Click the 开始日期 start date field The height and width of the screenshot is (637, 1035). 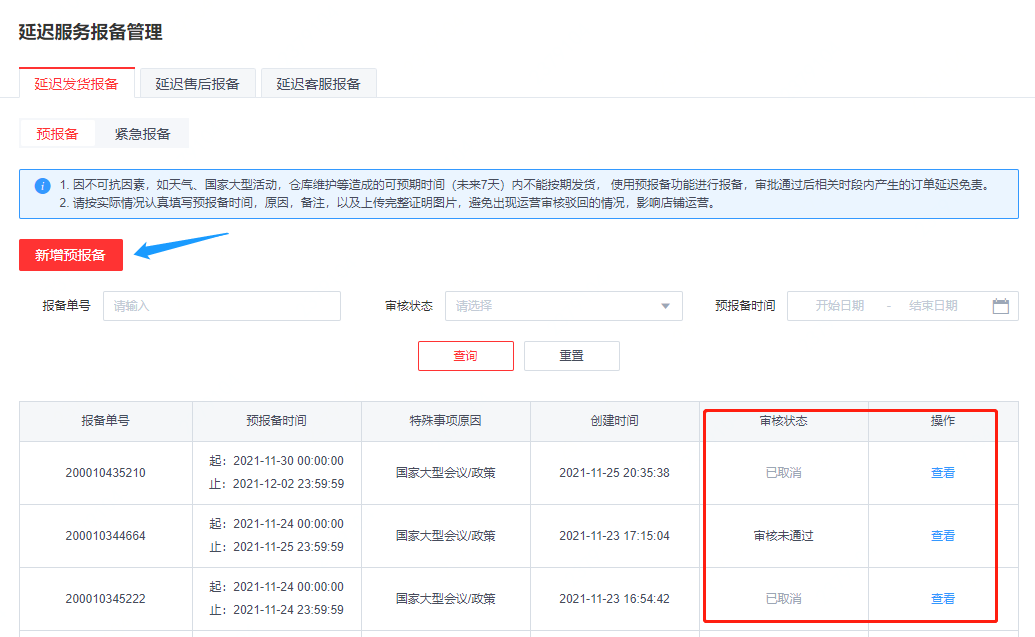point(839,306)
